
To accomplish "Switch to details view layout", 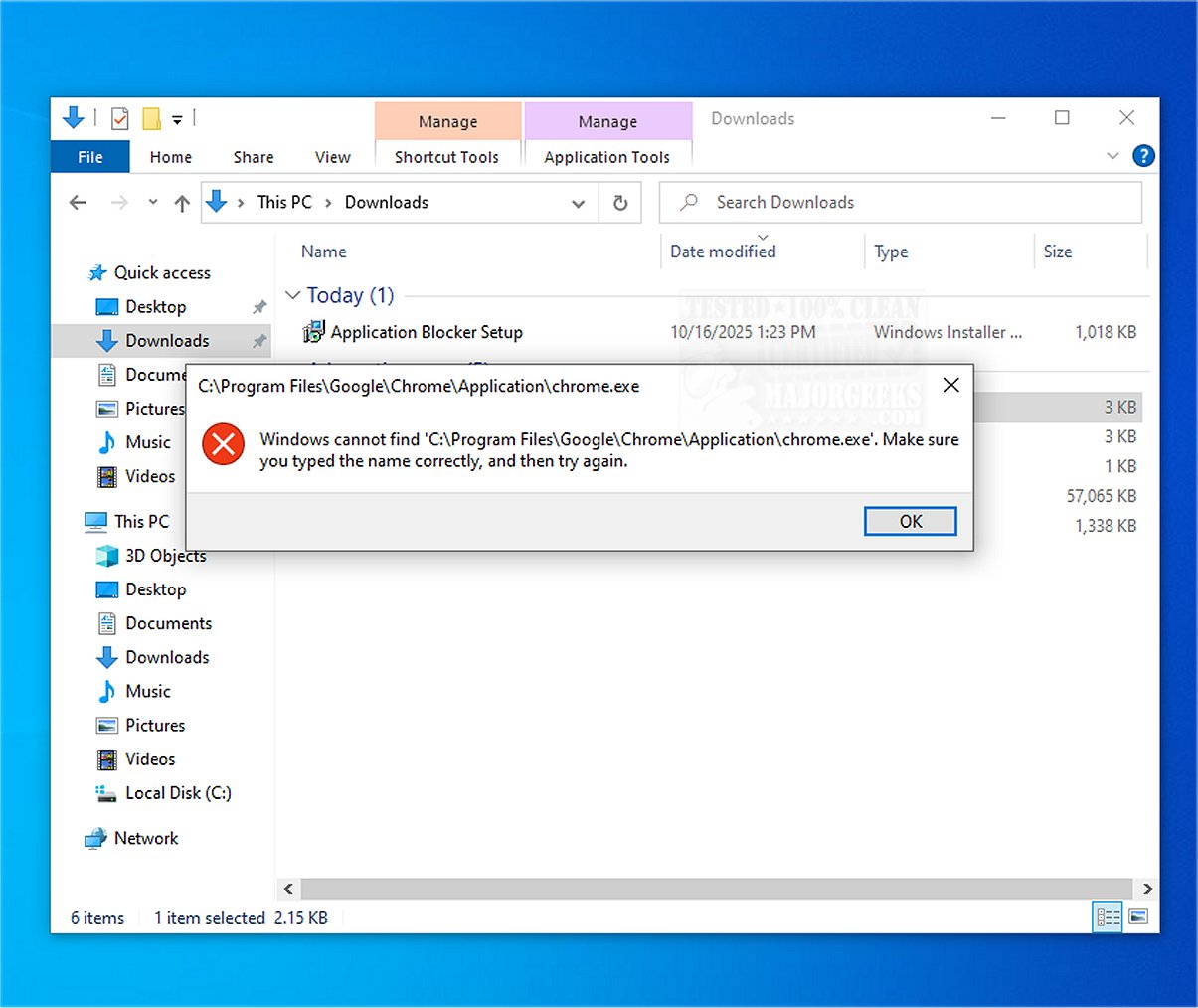I will coord(1108,917).
